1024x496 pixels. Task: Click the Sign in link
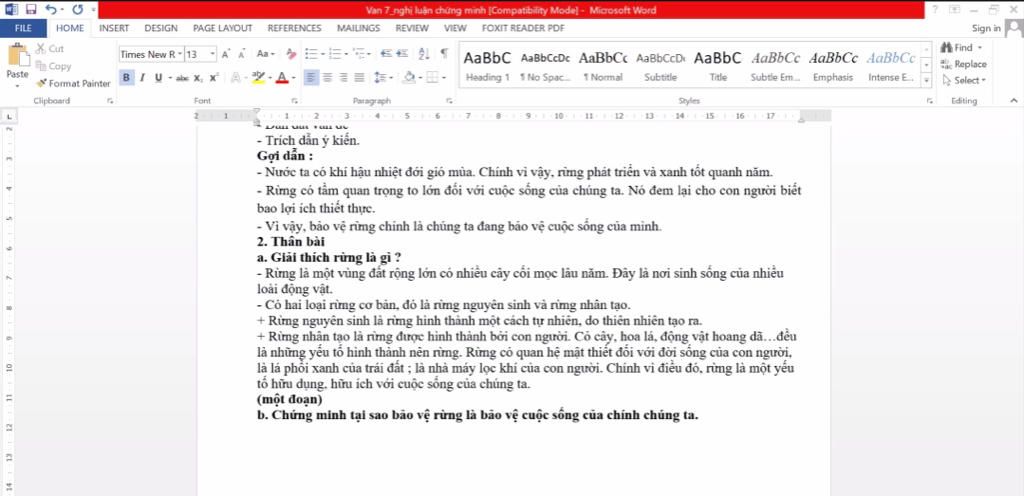pos(986,28)
